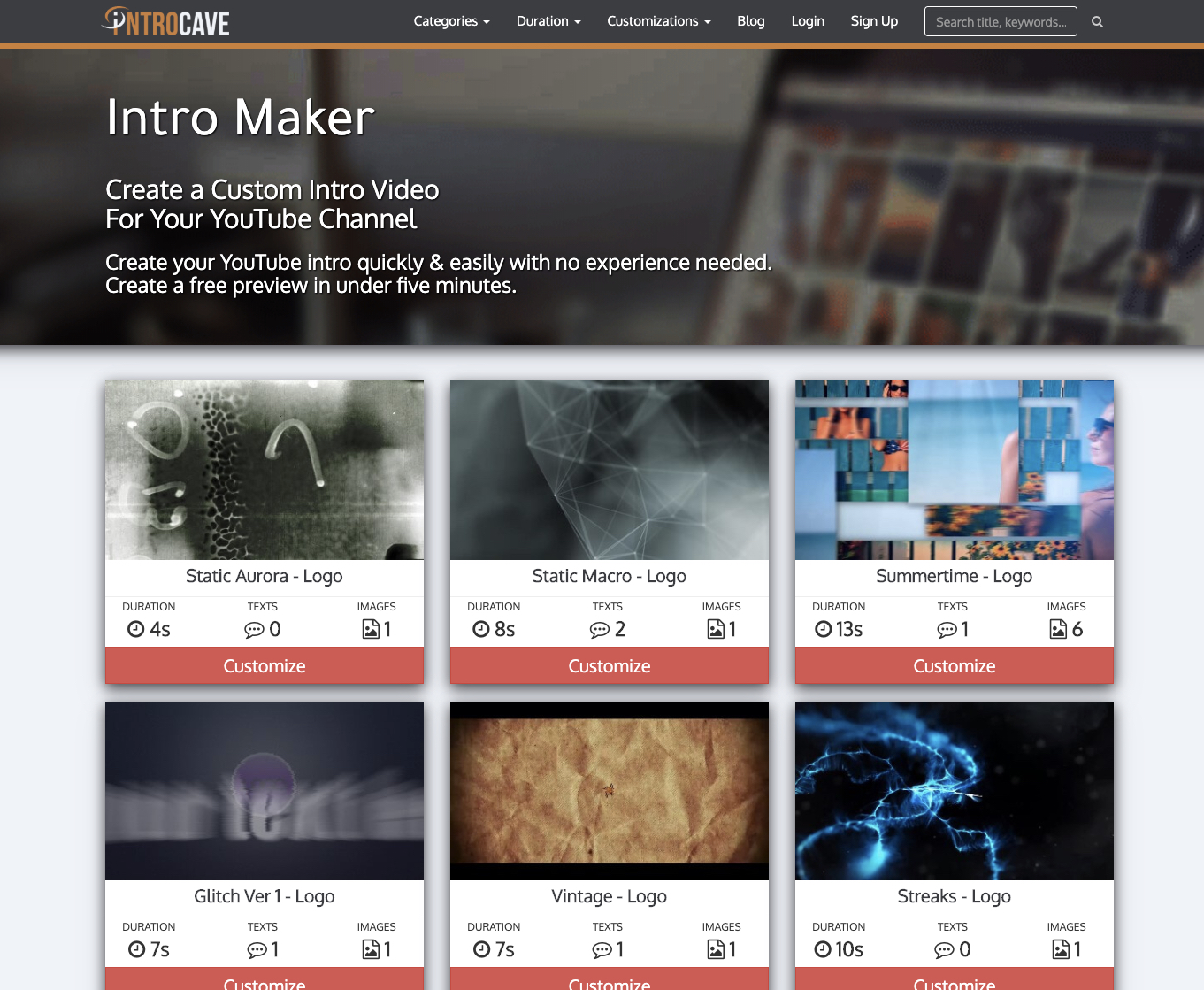The height and width of the screenshot is (990, 1204).
Task: Expand the Customizations dropdown
Action: [658, 21]
